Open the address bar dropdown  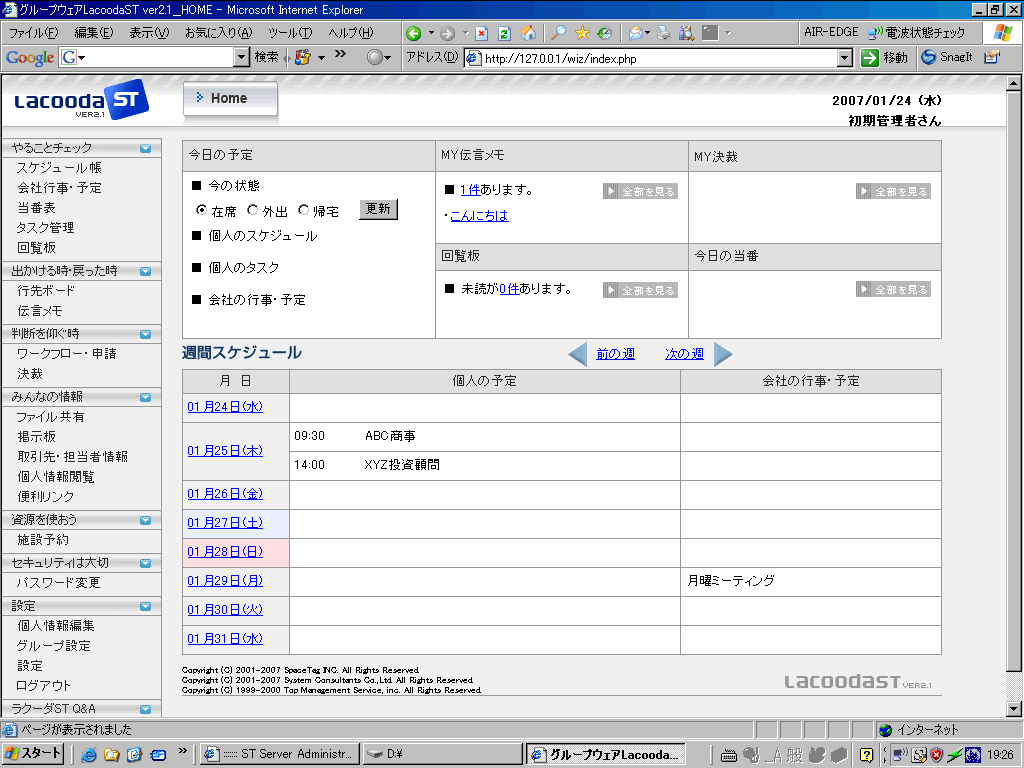tap(845, 58)
